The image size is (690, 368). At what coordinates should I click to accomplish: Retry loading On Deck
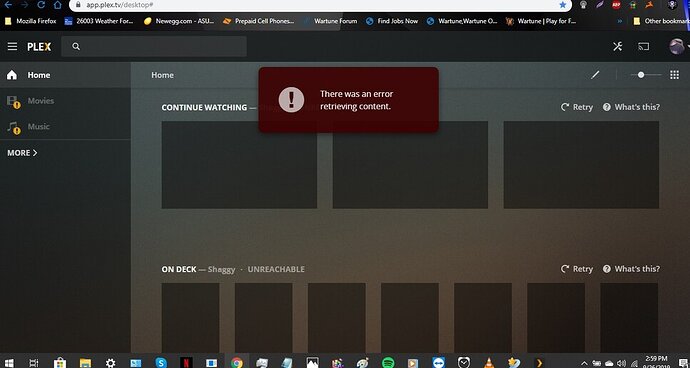(576, 269)
